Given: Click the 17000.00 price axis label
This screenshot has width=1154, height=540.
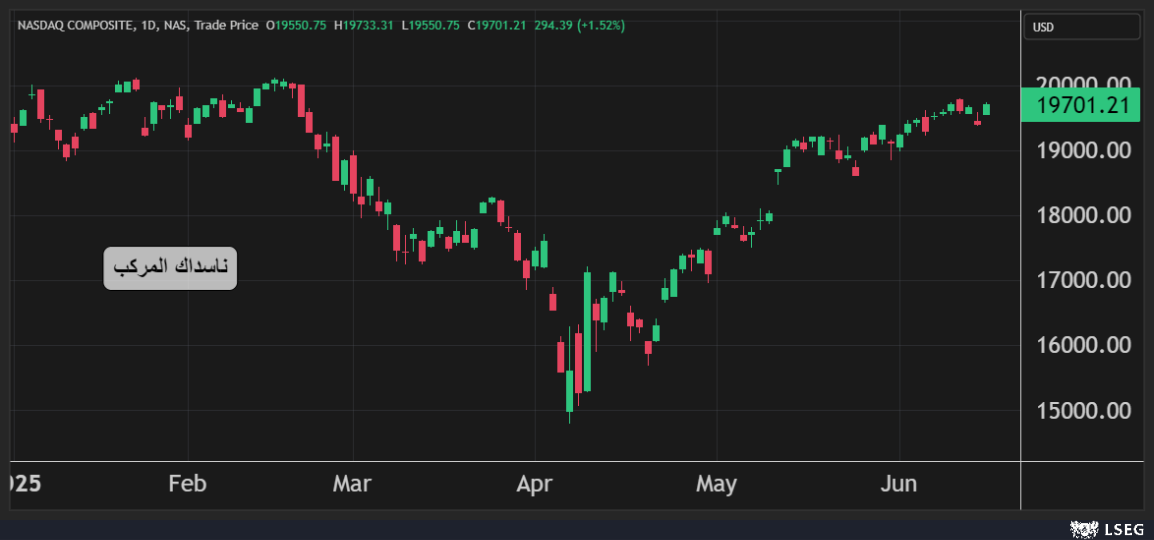Looking at the screenshot, I should pyautogui.click(x=1084, y=280).
